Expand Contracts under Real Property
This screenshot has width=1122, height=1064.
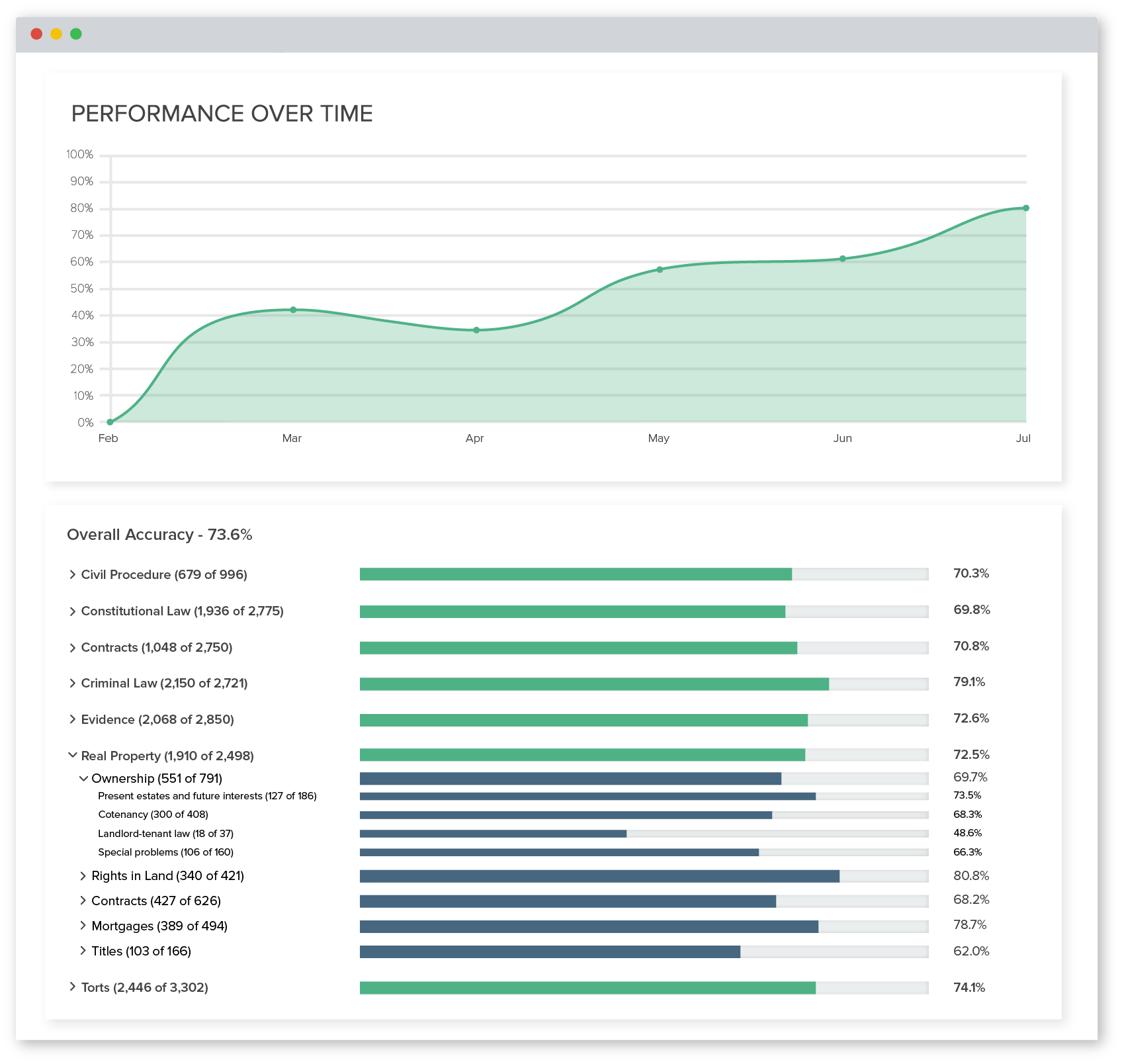click(x=82, y=901)
